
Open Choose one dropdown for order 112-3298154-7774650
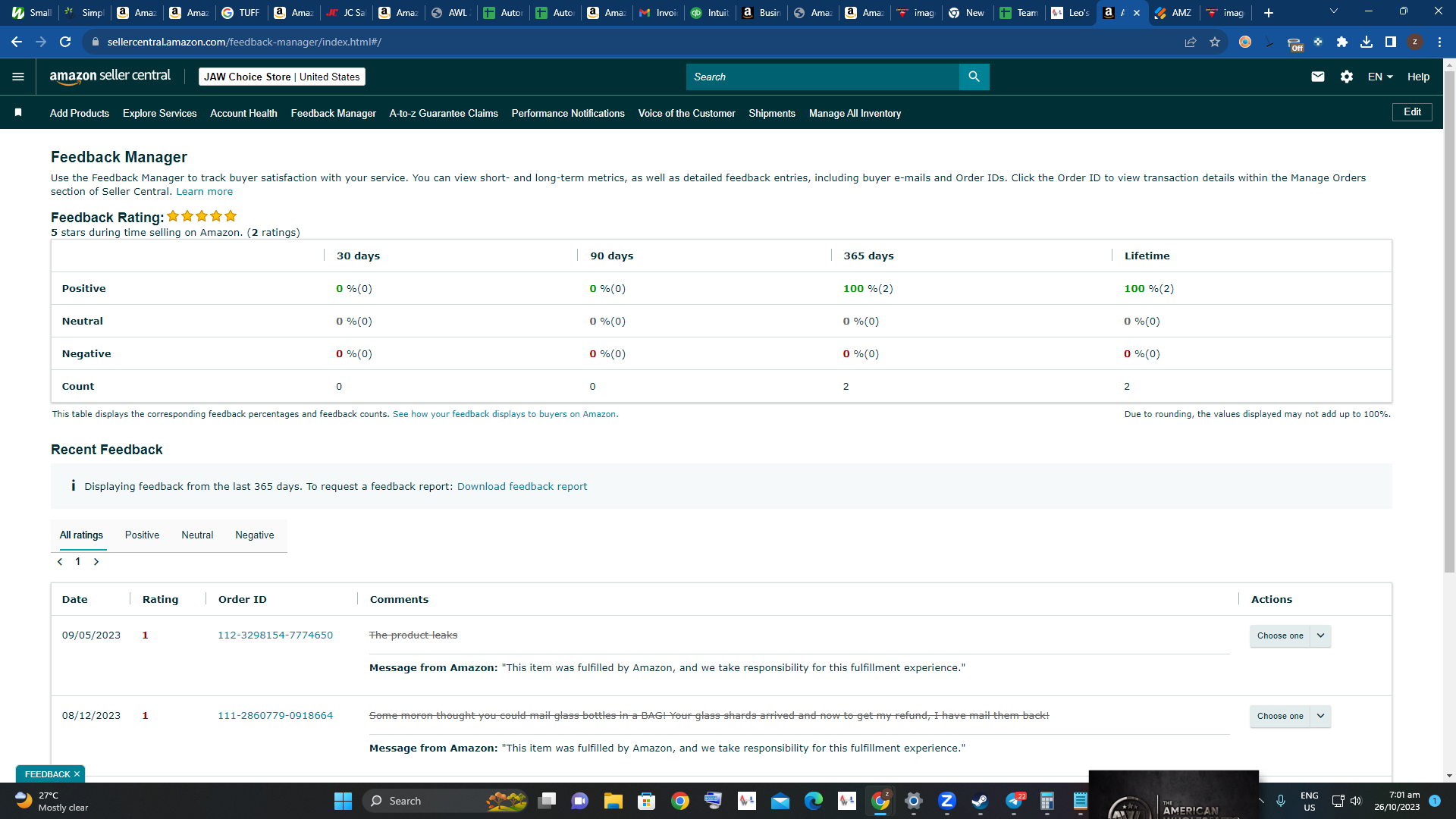coord(1290,635)
